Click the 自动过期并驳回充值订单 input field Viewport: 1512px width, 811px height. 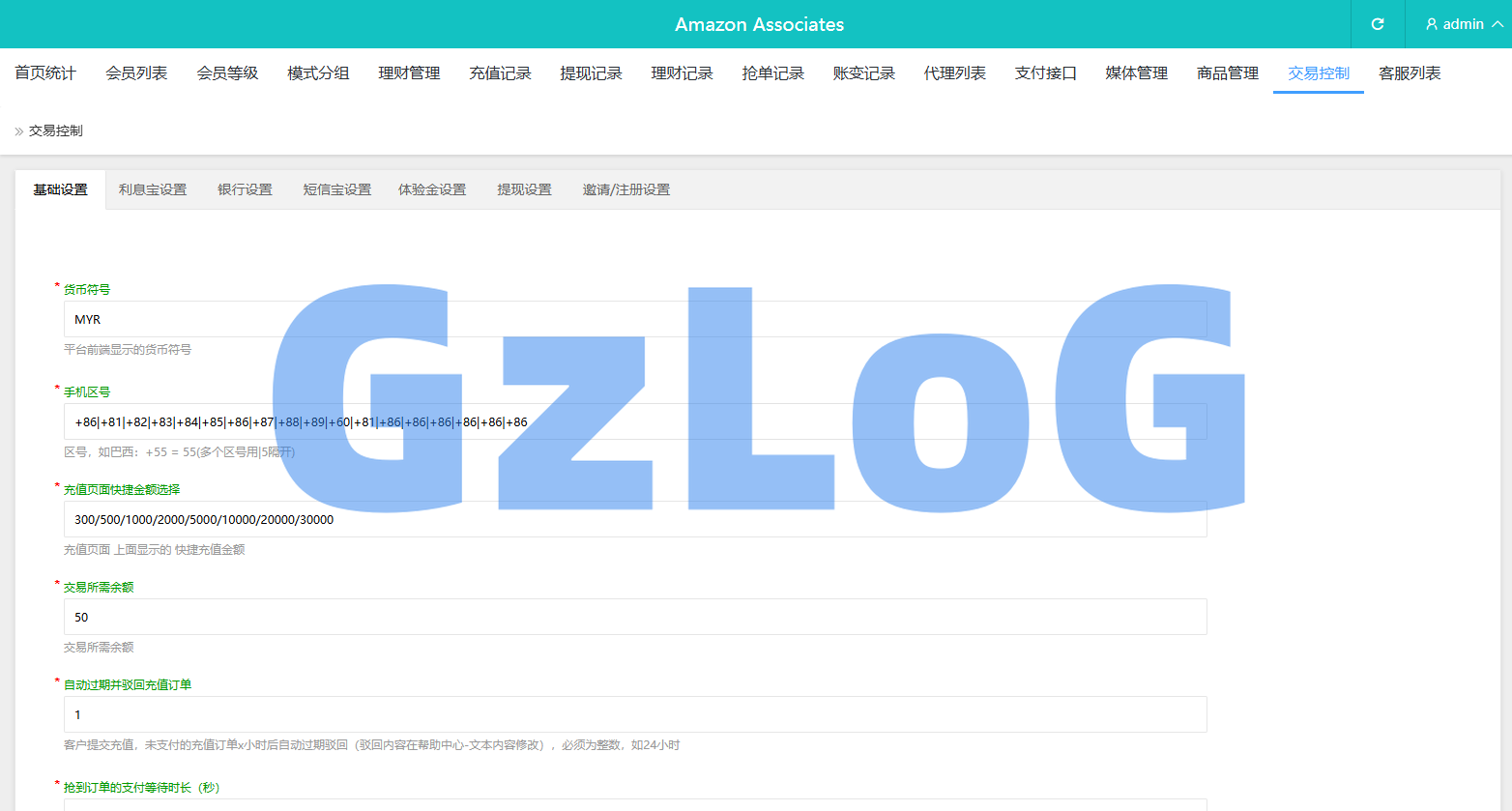point(635,715)
